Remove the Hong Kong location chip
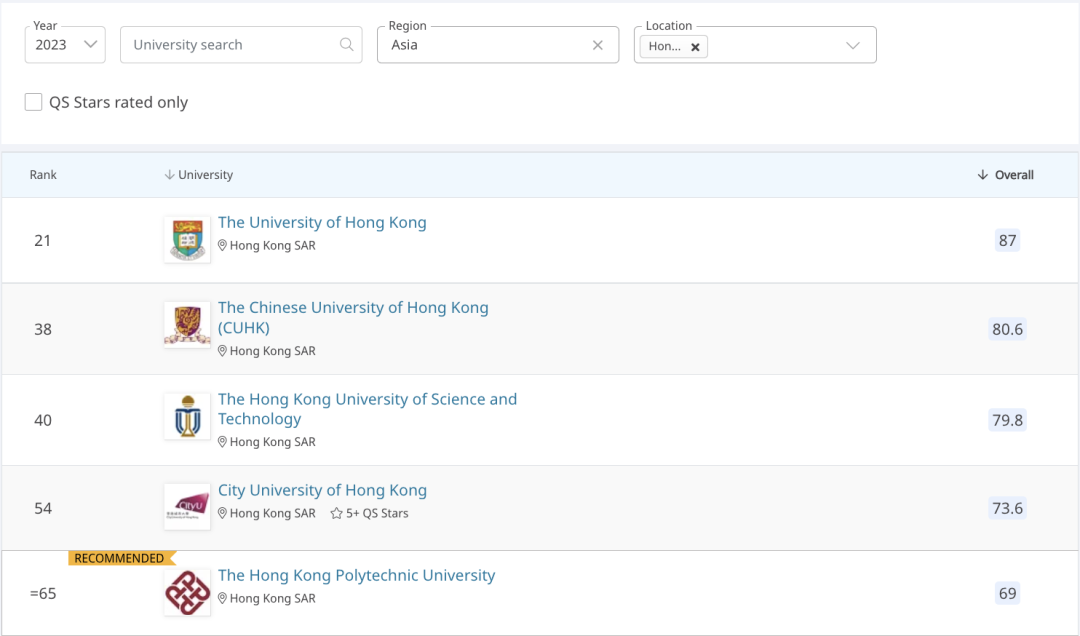This screenshot has height=636, width=1080. coord(695,46)
